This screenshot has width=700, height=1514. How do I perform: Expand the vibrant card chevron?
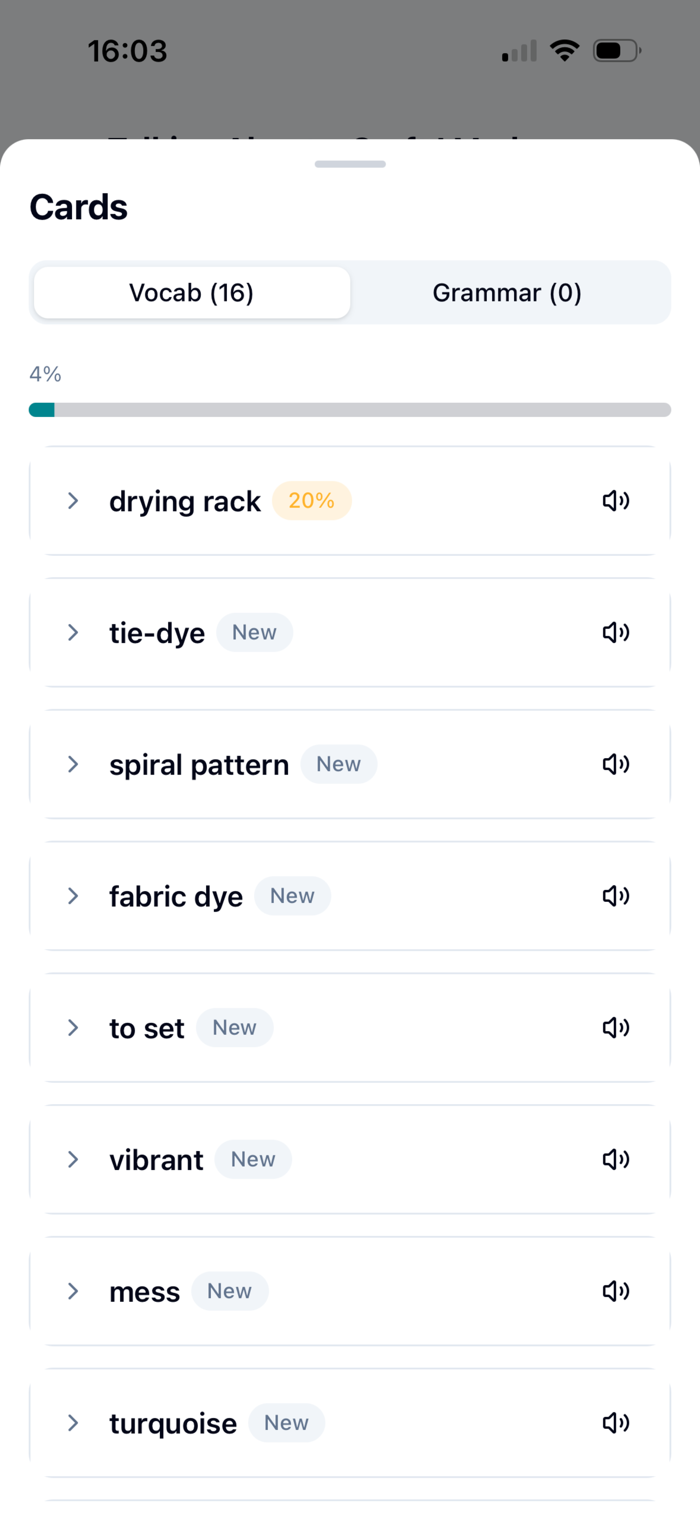73,1159
